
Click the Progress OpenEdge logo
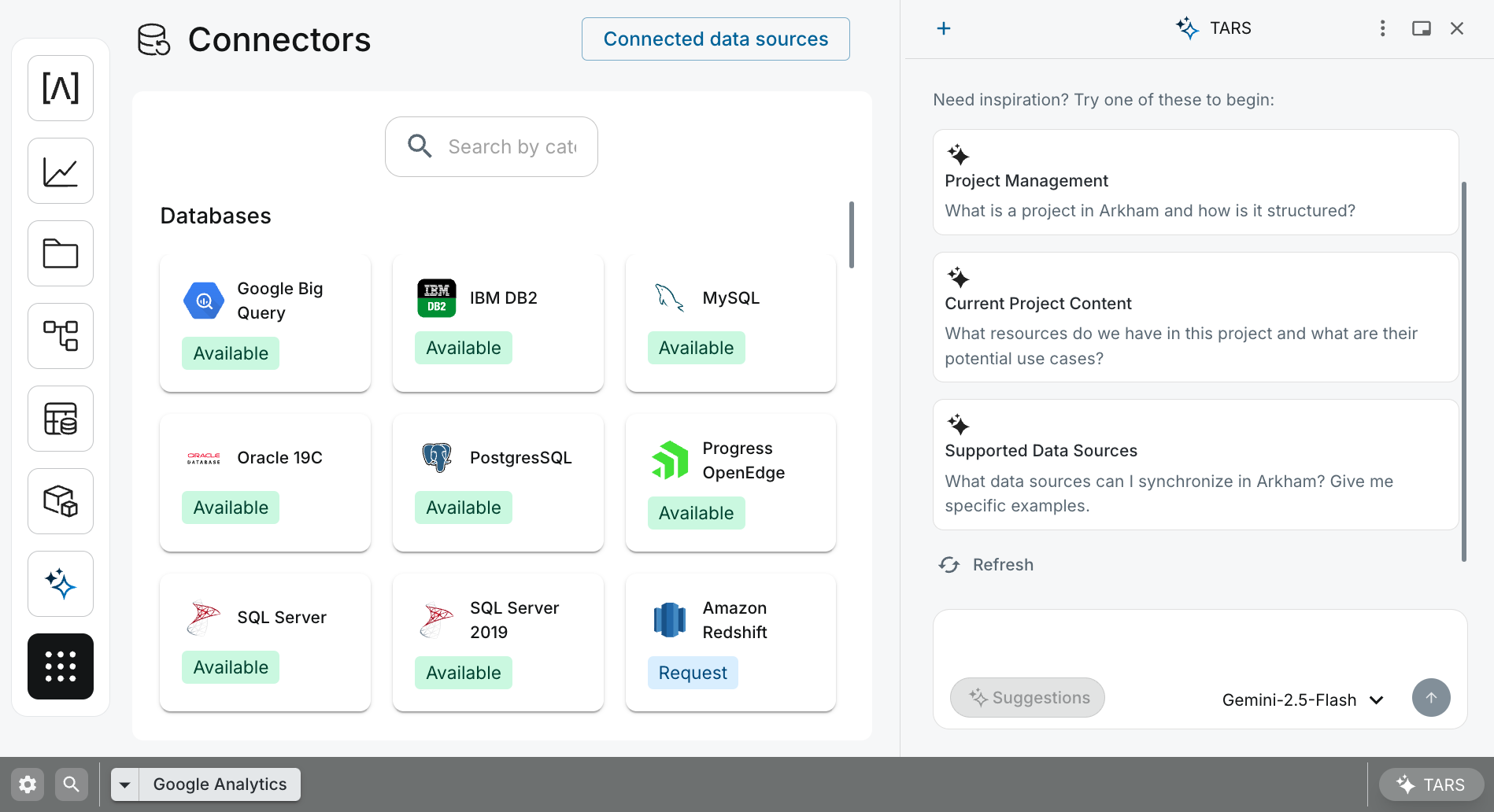670,460
